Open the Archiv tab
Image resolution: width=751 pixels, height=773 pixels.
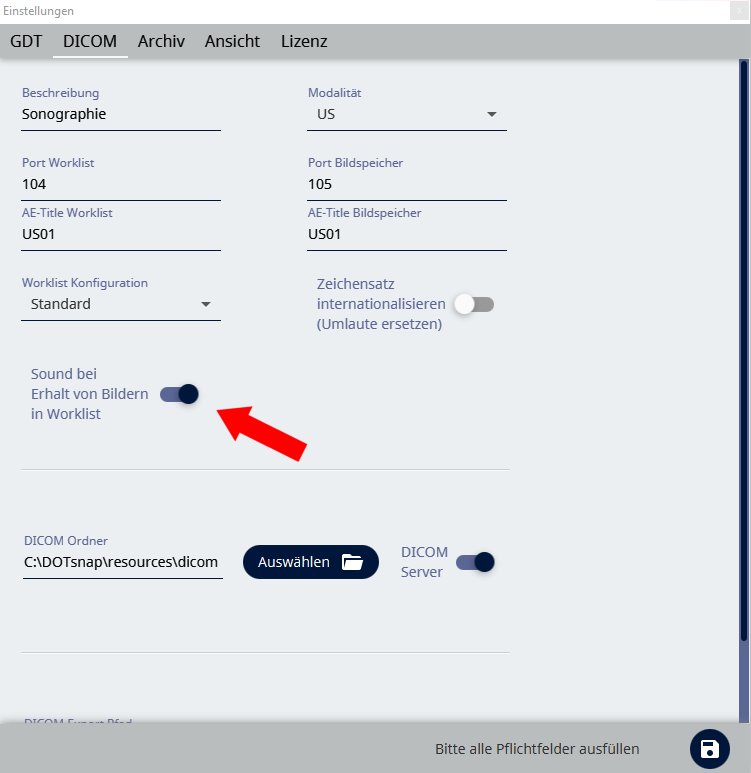pyautogui.click(x=161, y=41)
